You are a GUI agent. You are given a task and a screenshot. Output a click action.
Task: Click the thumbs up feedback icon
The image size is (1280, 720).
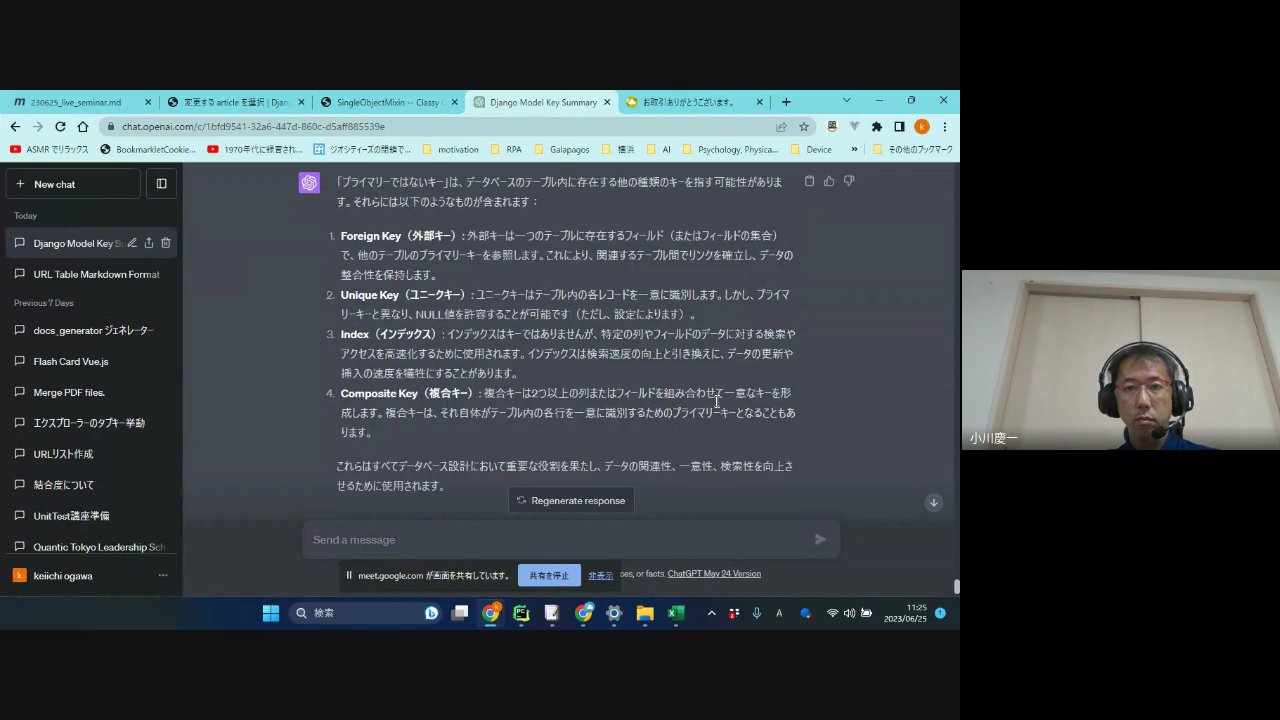[829, 181]
